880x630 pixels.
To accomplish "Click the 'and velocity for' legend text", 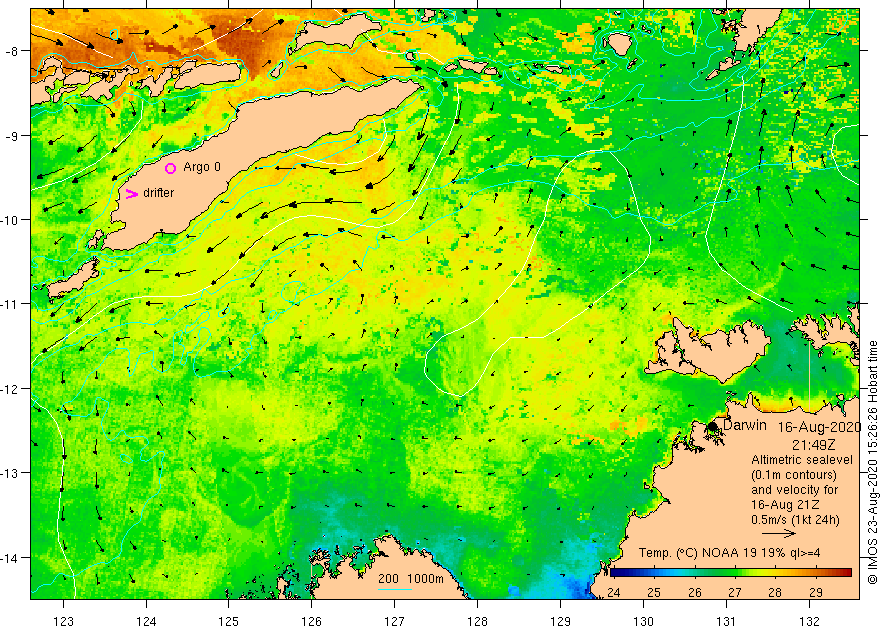I will [x=795, y=490].
